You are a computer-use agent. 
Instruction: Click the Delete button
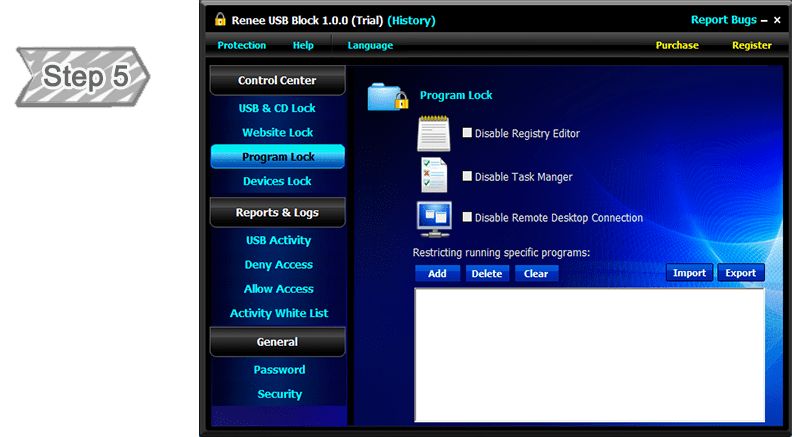pos(487,273)
